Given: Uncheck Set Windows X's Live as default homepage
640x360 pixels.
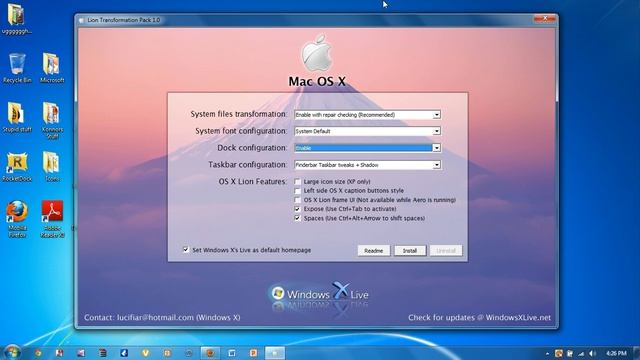Looking at the screenshot, I should click(x=186, y=250).
